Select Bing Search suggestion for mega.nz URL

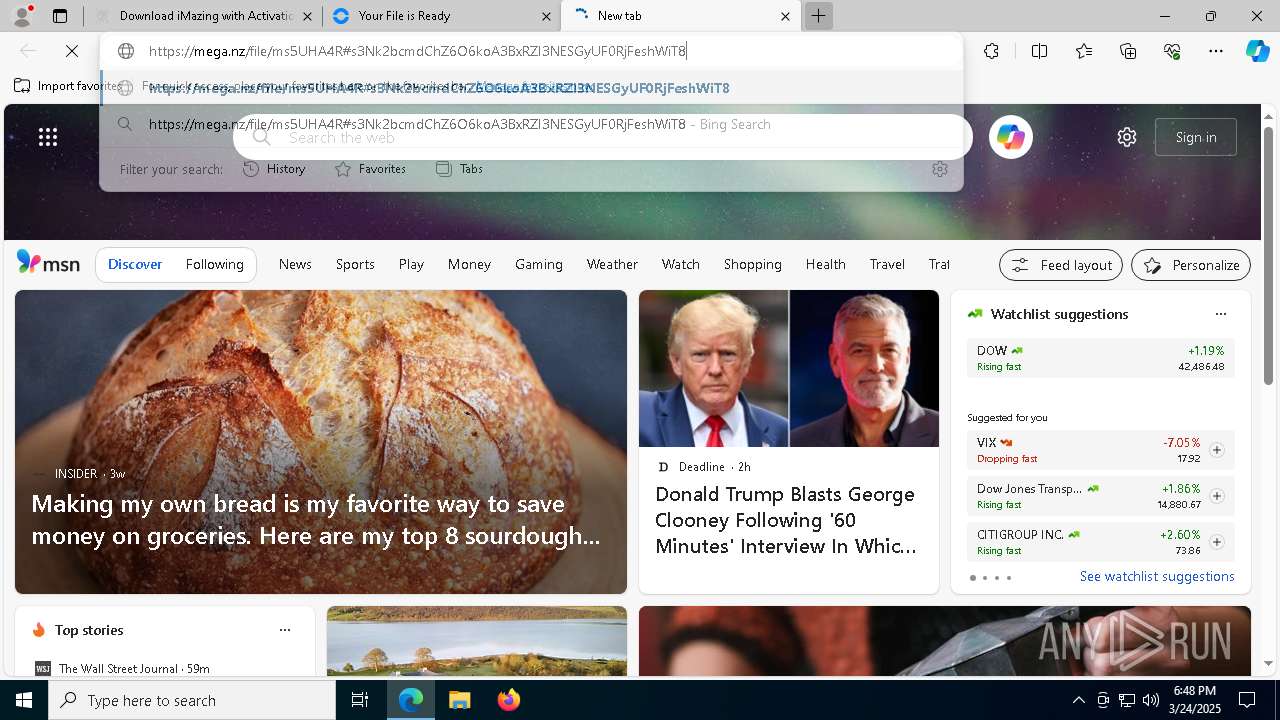coord(532,124)
